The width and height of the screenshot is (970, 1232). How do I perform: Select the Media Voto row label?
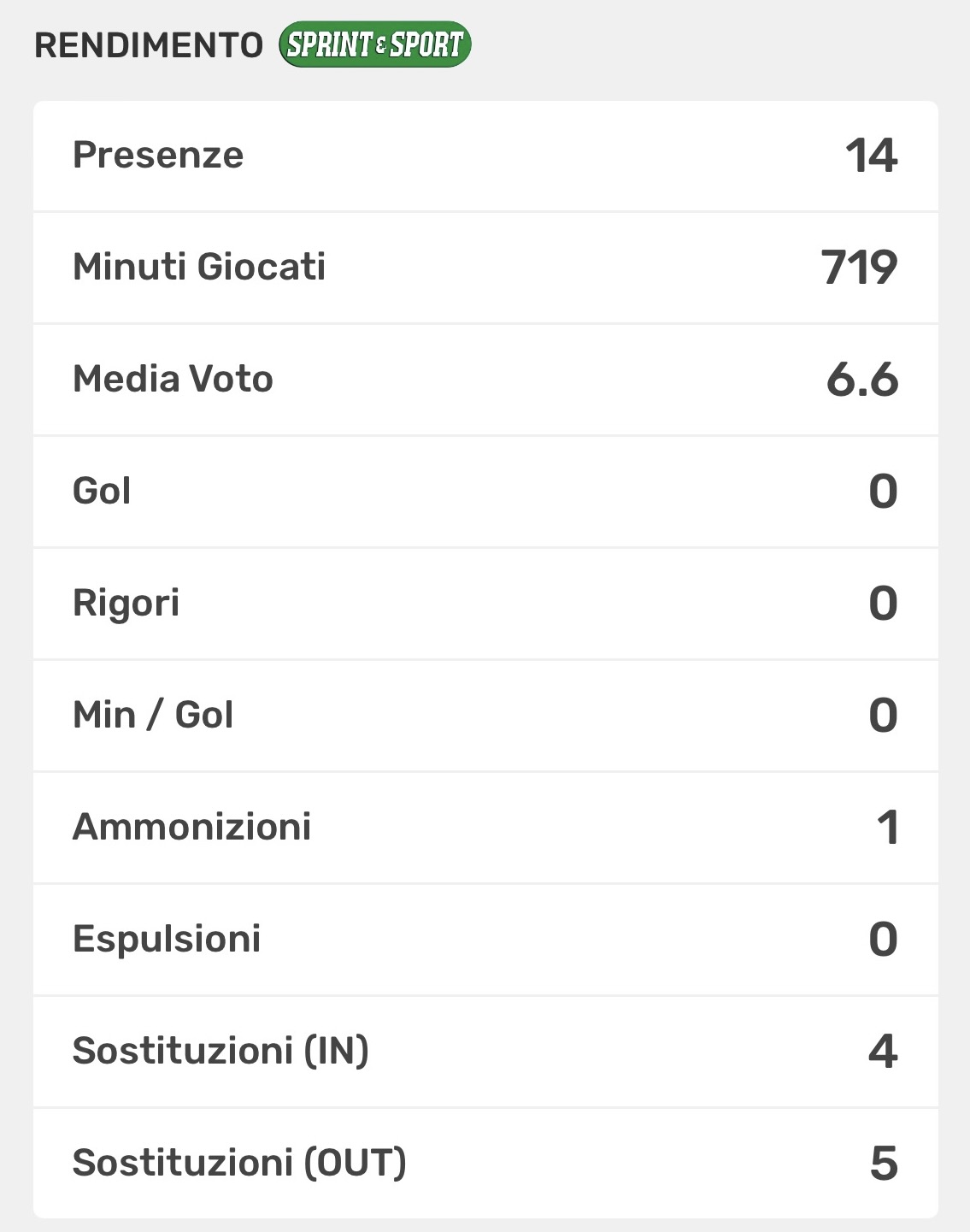click(173, 379)
